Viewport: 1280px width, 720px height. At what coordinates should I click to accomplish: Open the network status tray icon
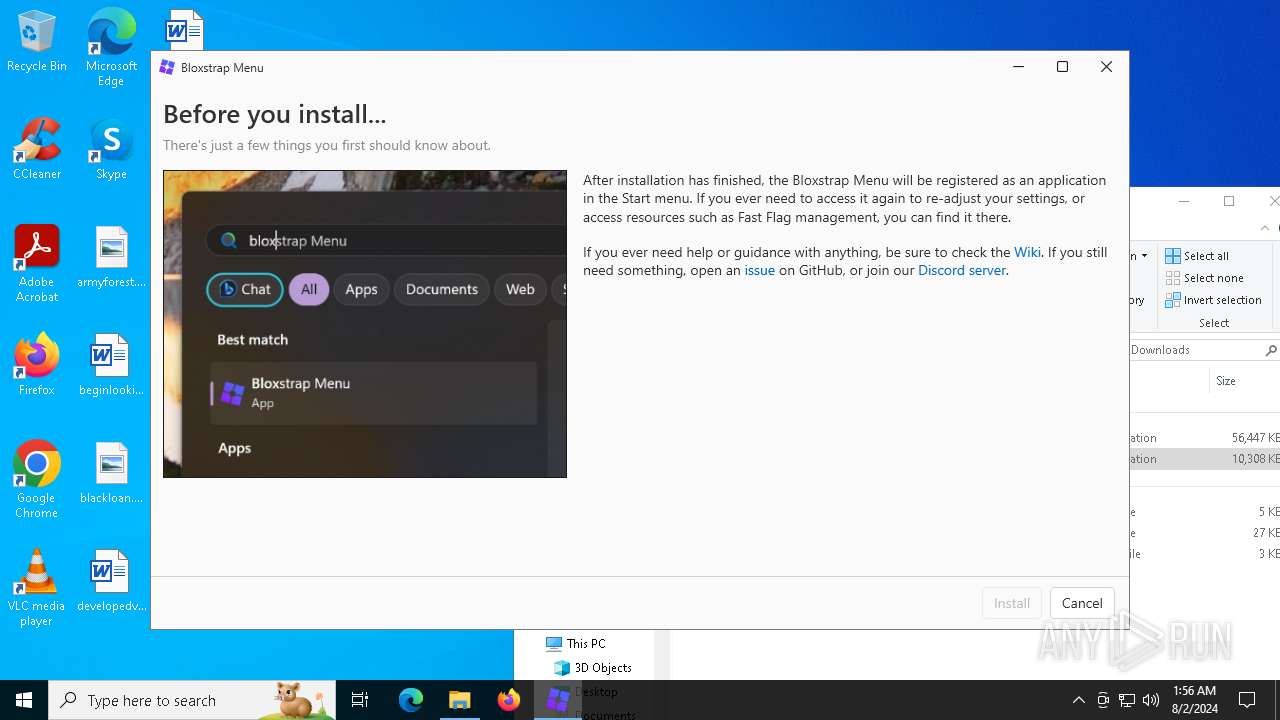coord(1127,700)
